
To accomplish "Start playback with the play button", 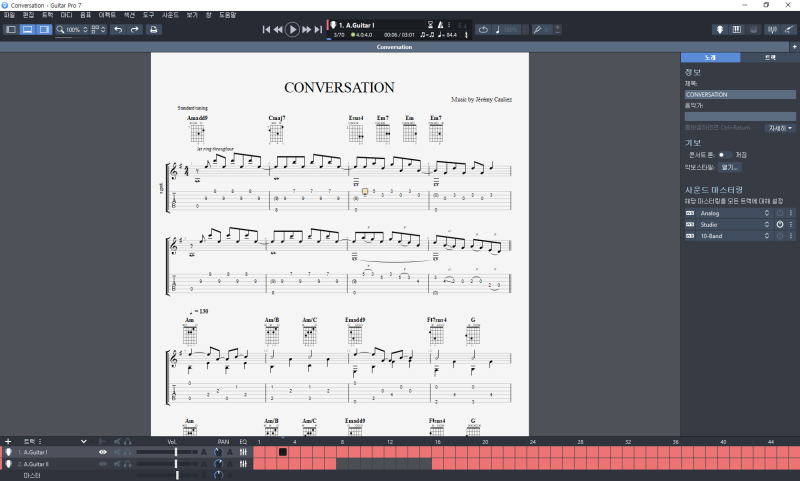I will 292,30.
